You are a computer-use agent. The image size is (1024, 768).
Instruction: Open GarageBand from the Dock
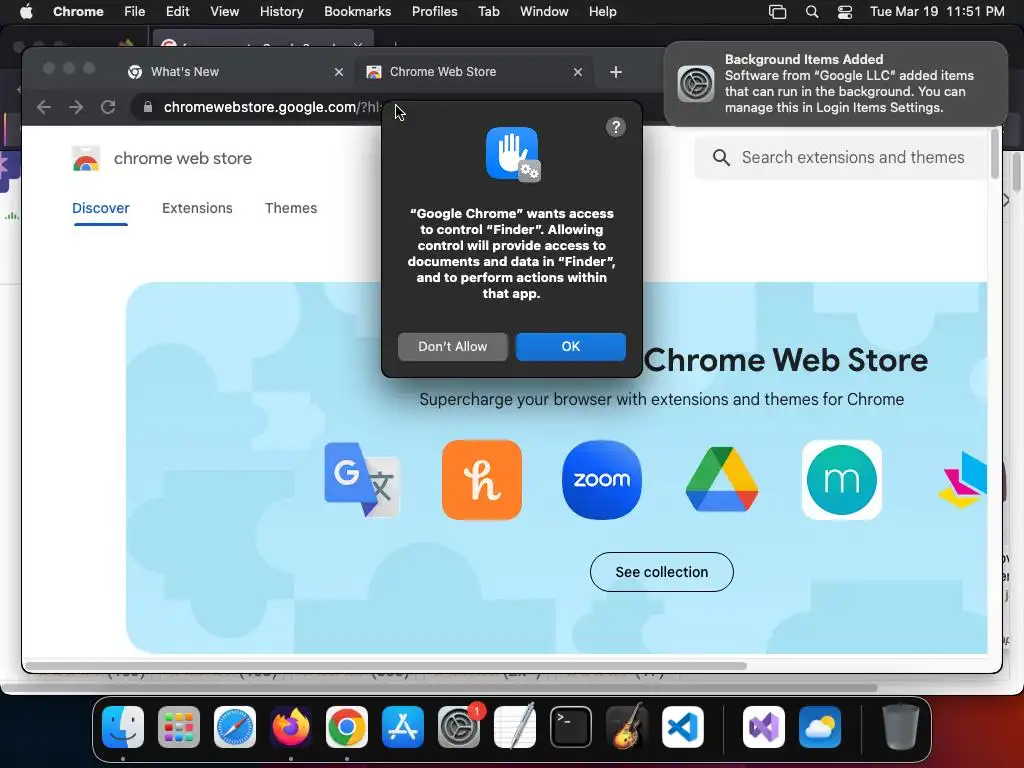(x=627, y=727)
